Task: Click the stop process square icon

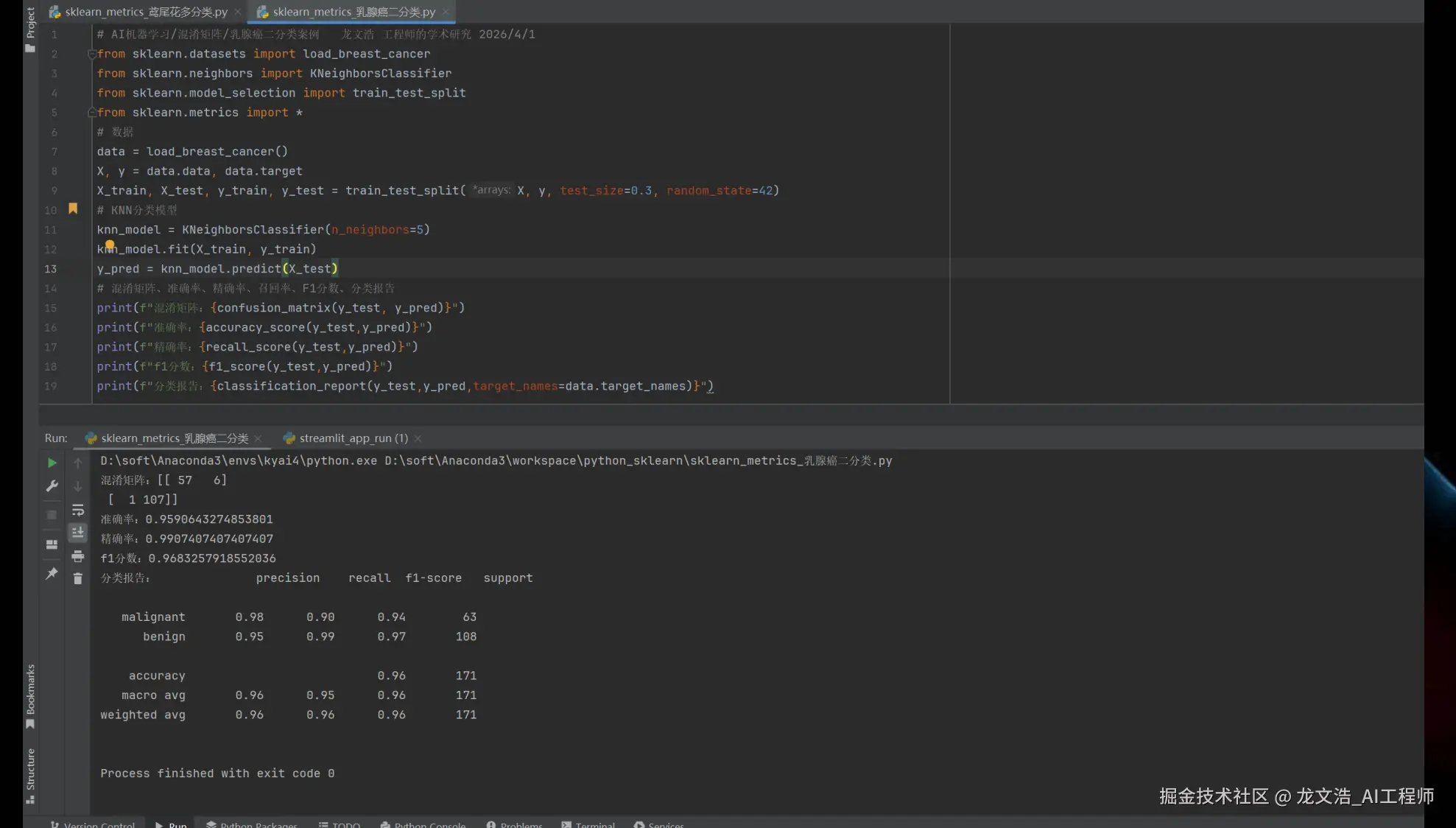Action: click(x=52, y=515)
